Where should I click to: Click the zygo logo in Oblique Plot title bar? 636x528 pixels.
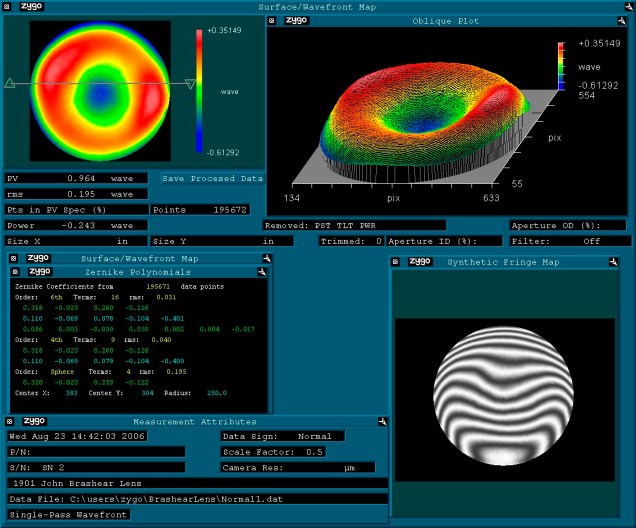click(x=297, y=20)
